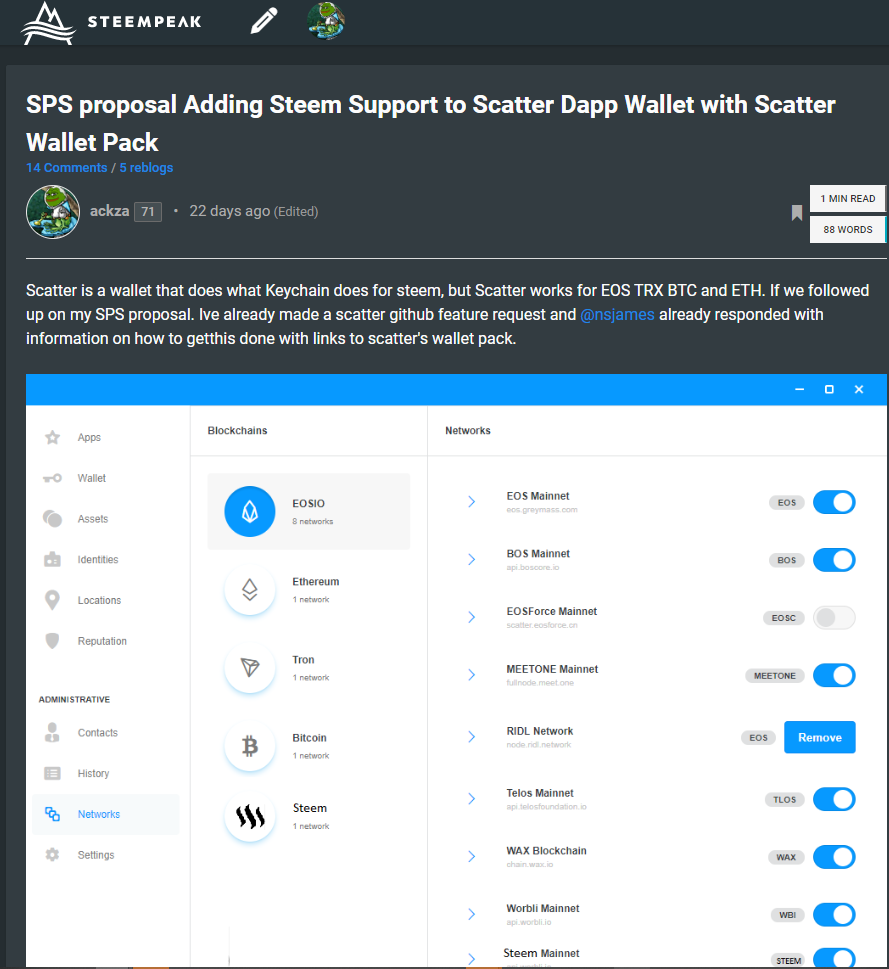Open the profile avatar in top bar

pos(326,20)
